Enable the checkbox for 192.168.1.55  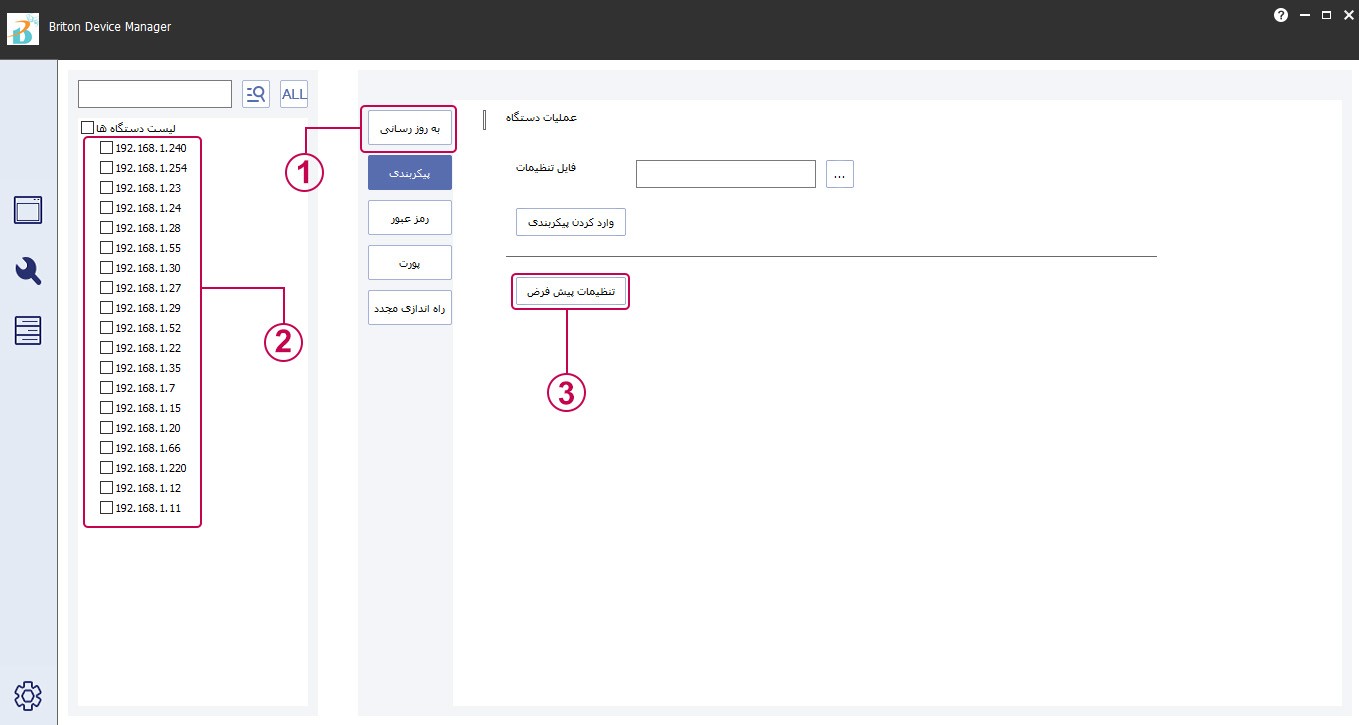106,248
